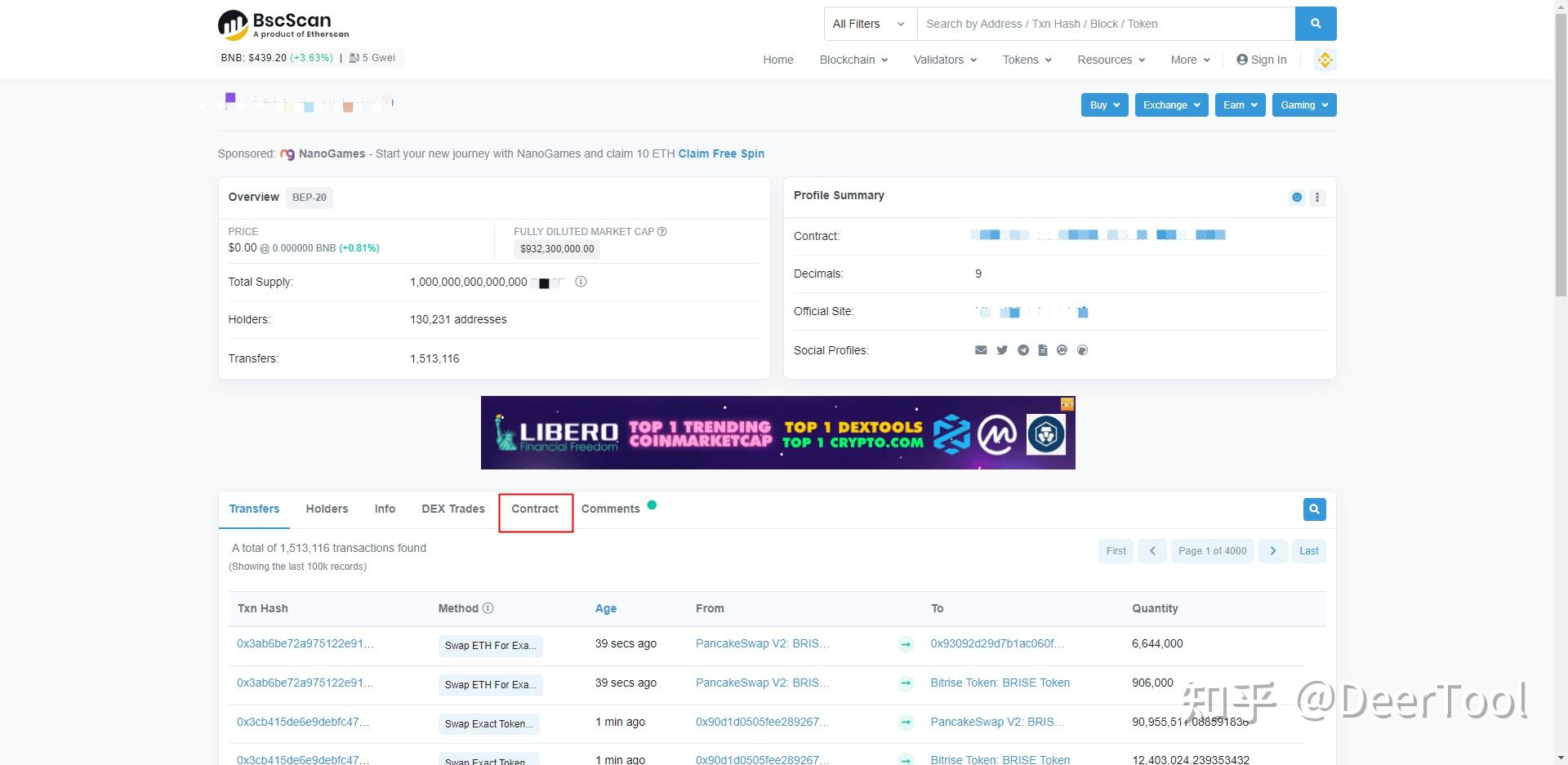1568x765 pixels.
Task: Click Fully Diluted Market Cap help icon
Action: (x=662, y=232)
